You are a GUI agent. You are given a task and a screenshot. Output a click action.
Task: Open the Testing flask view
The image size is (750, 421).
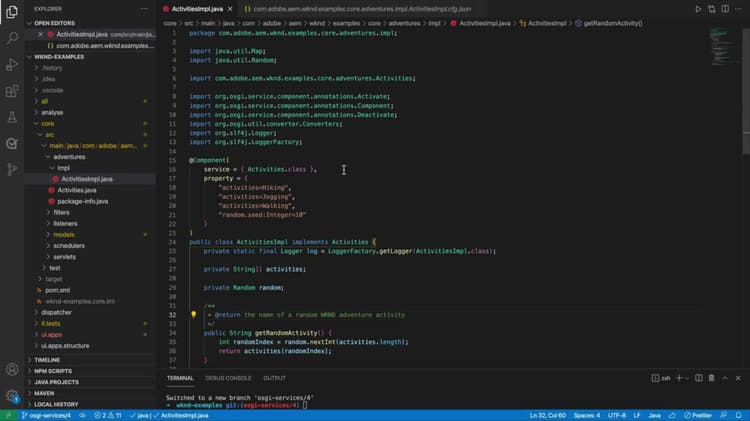coord(12,117)
